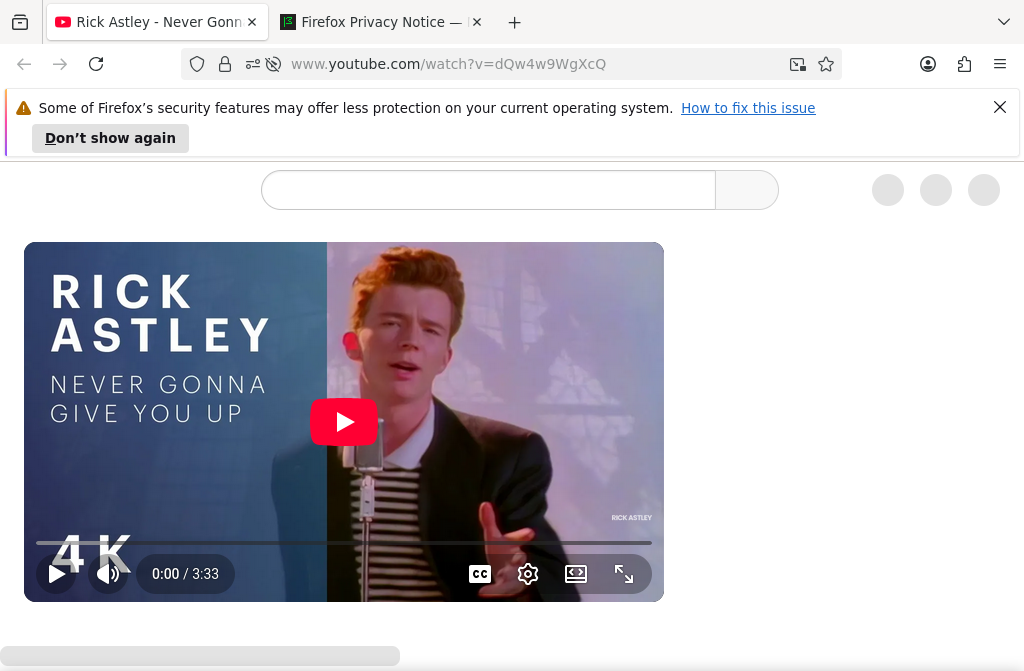The image size is (1024, 671).
Task: Close the Rick Astley YouTube tab
Action: (x=252, y=22)
